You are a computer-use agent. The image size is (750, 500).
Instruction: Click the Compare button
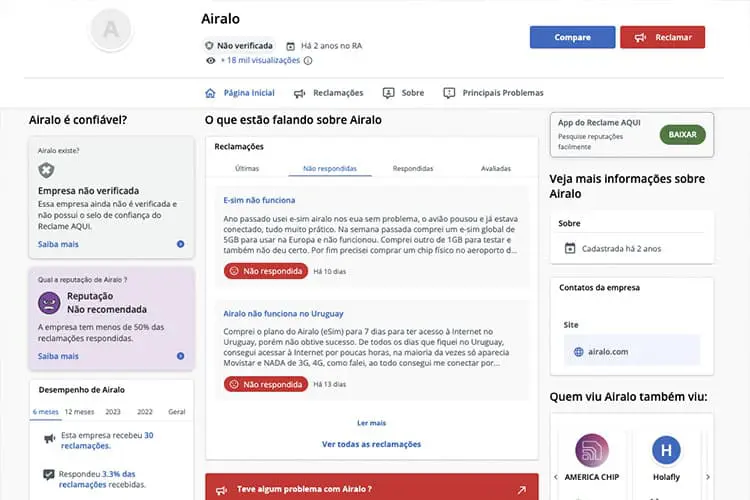(572, 37)
